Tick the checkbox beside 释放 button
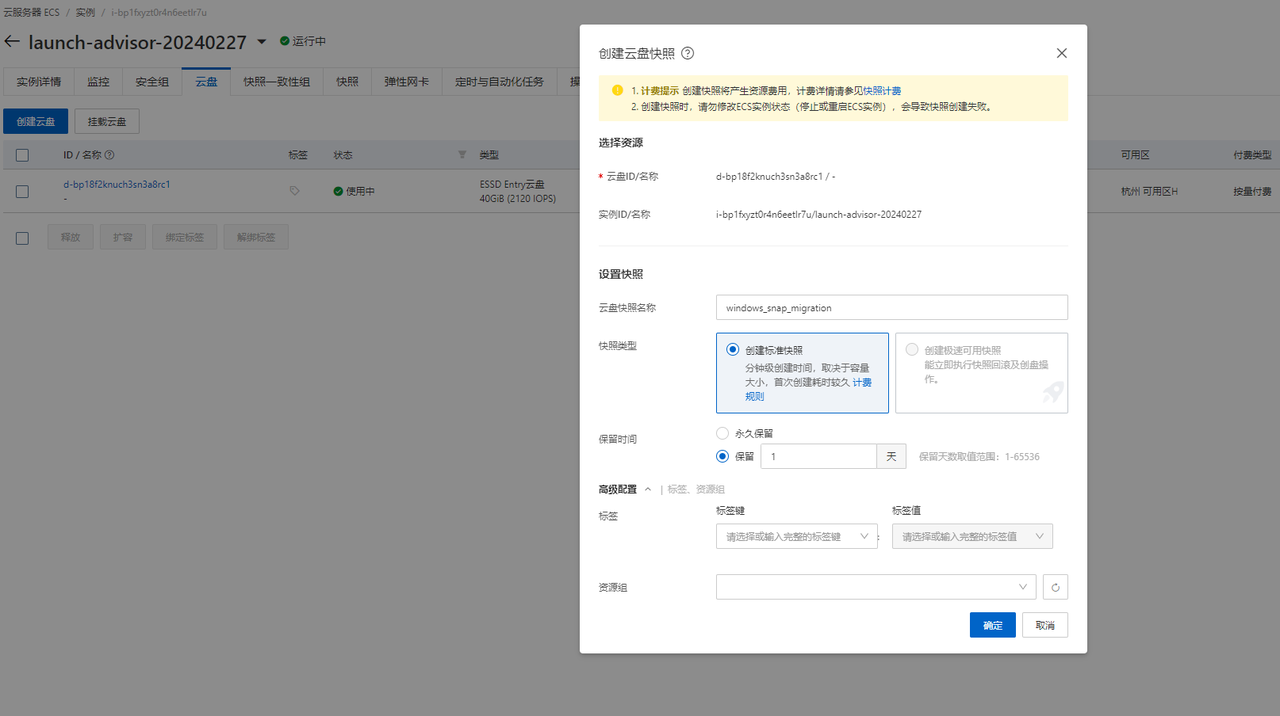 point(22,238)
